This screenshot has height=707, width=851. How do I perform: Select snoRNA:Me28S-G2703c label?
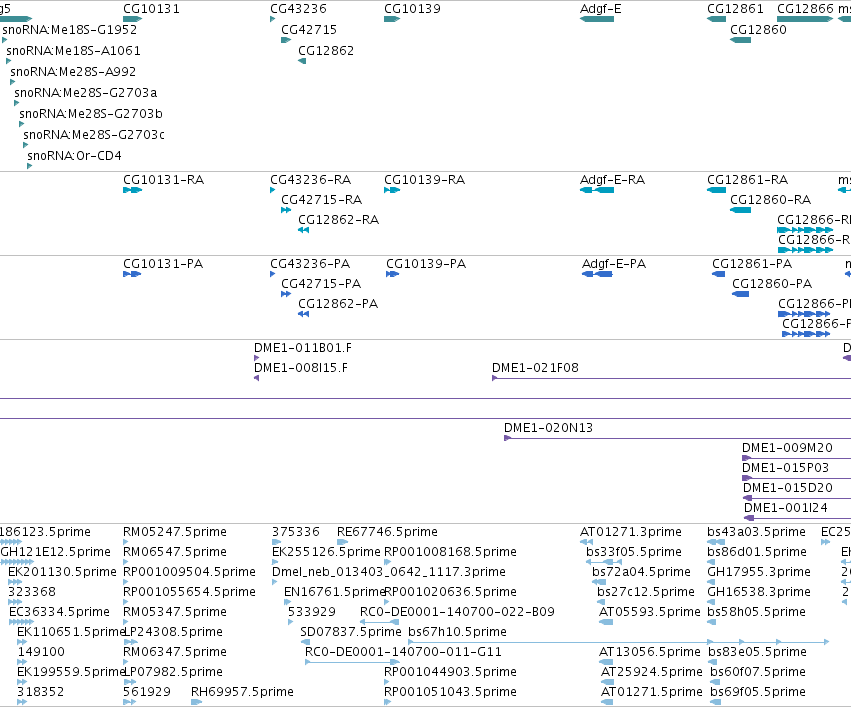coord(94,135)
